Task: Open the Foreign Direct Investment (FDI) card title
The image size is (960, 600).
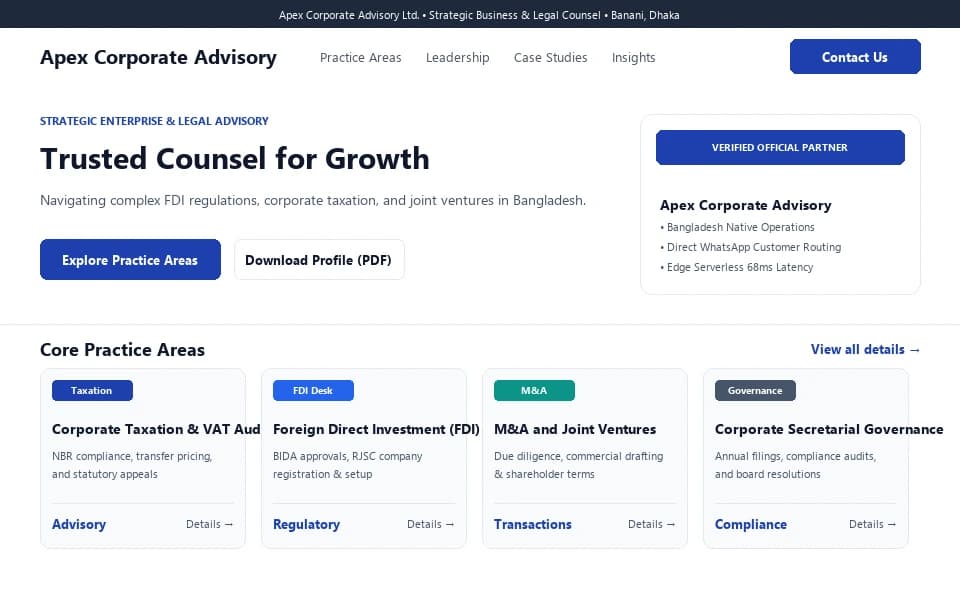Action: point(376,429)
